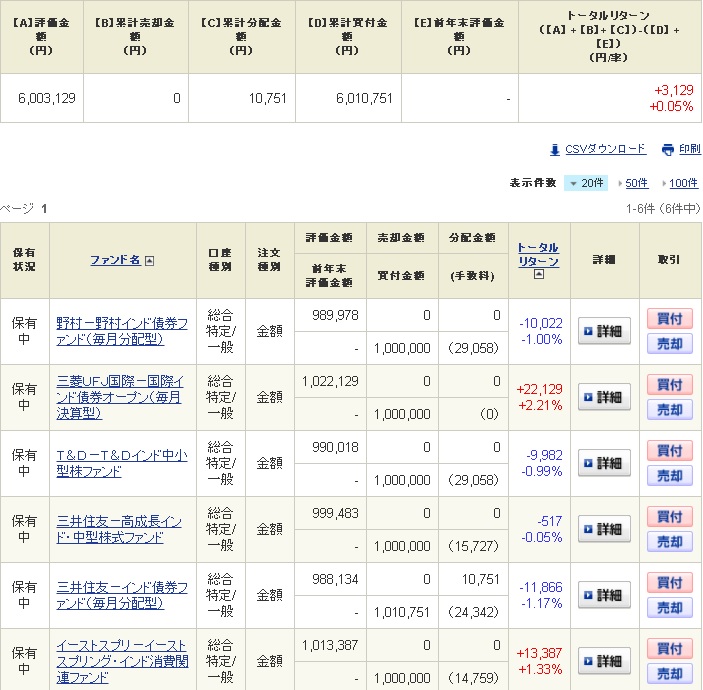Click 詳細 button for 野村インド債券ファンド
This screenshot has height=690, width=703.
tap(604, 331)
